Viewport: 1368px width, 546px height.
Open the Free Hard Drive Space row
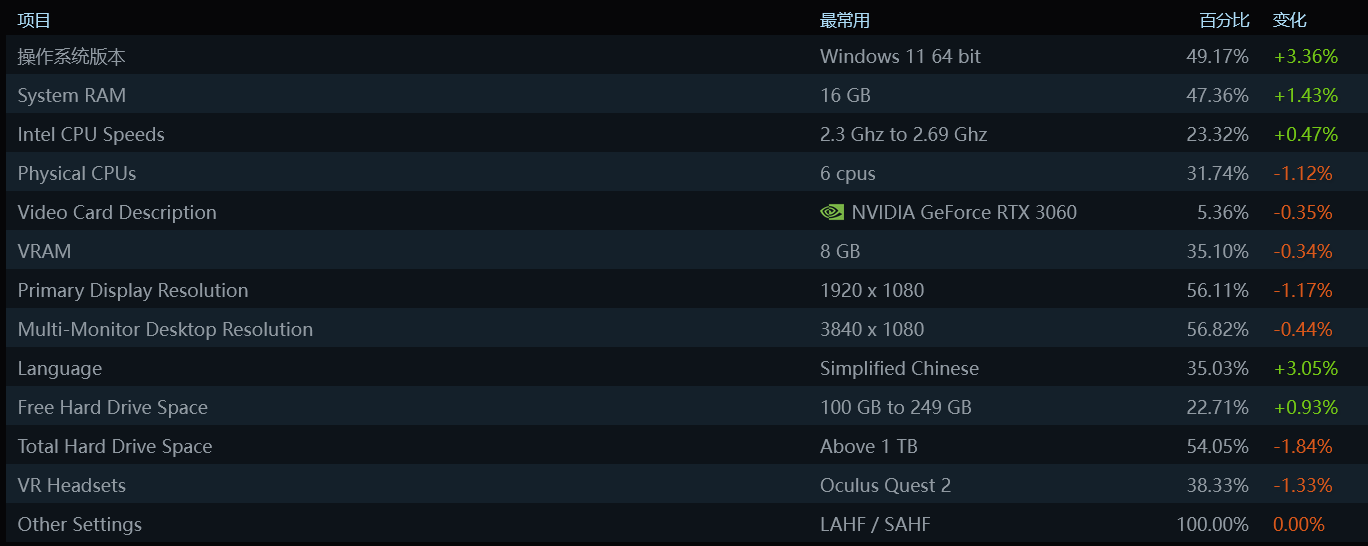(683, 407)
